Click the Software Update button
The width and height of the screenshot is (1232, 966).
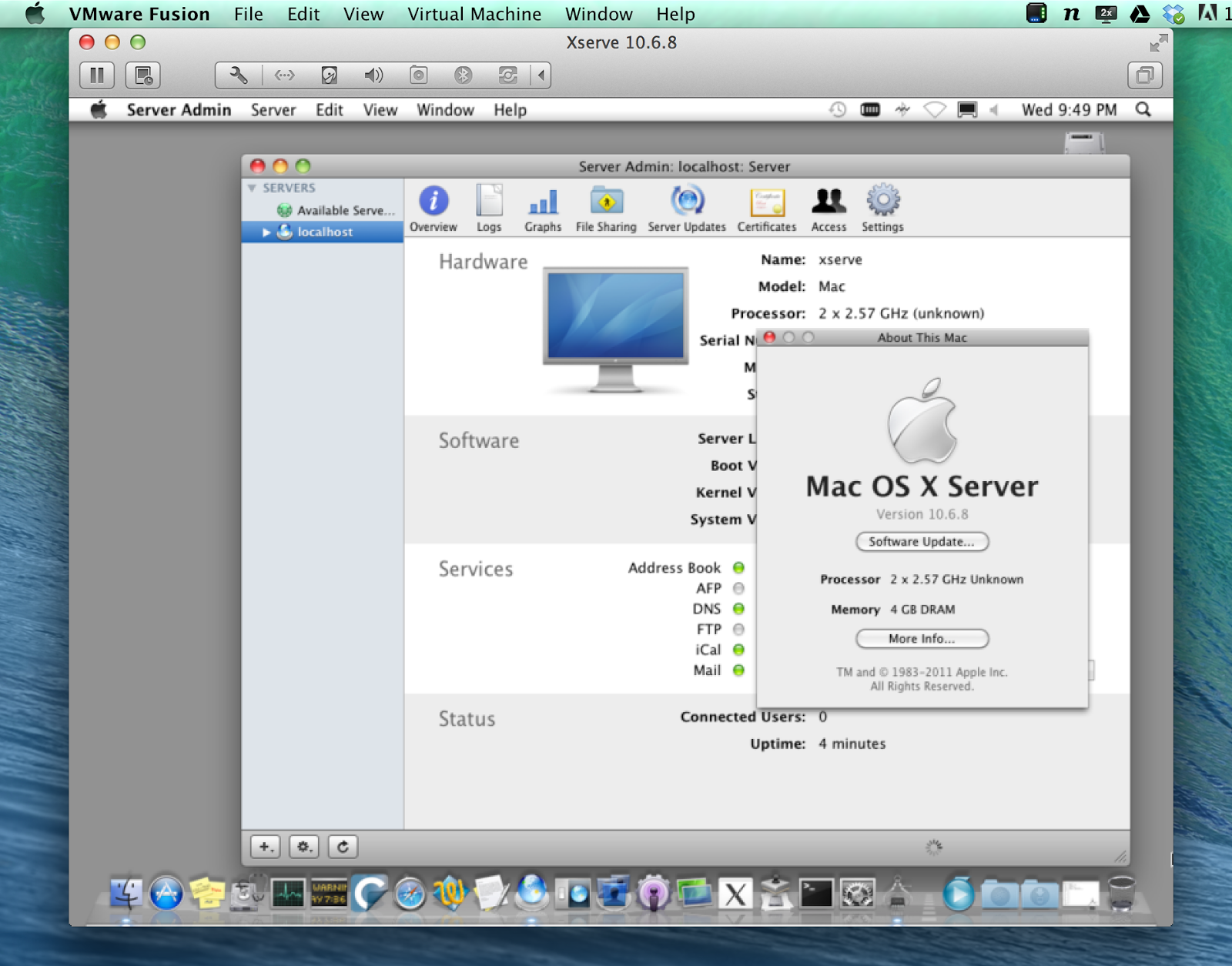pos(922,541)
